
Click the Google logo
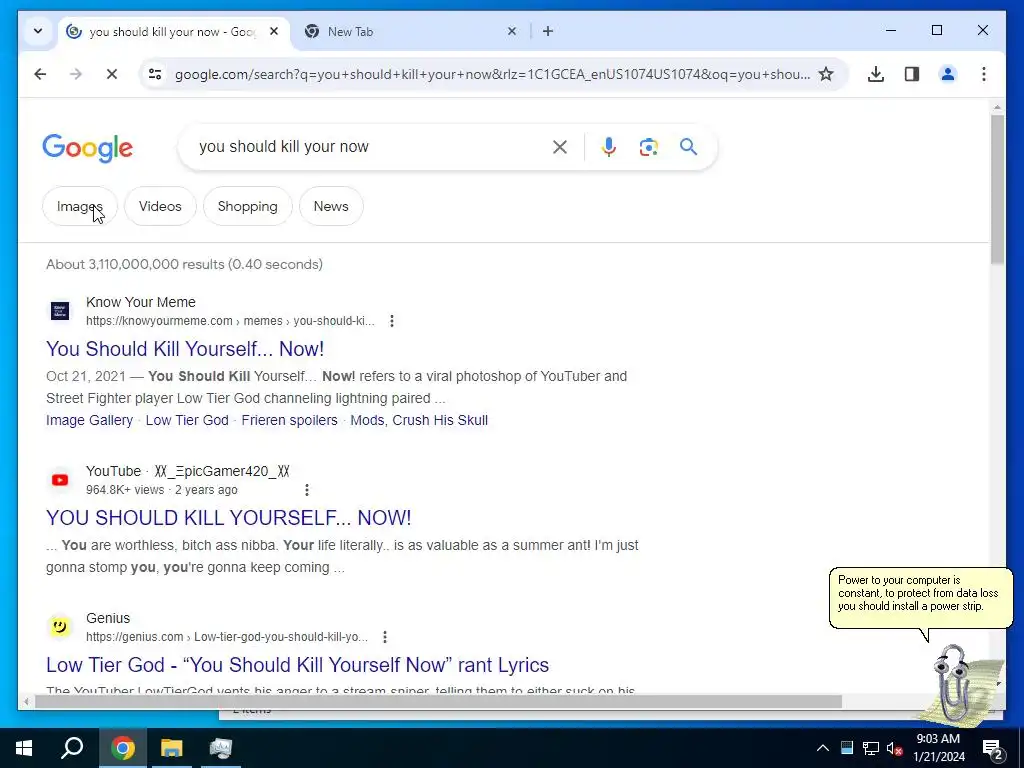coord(88,148)
